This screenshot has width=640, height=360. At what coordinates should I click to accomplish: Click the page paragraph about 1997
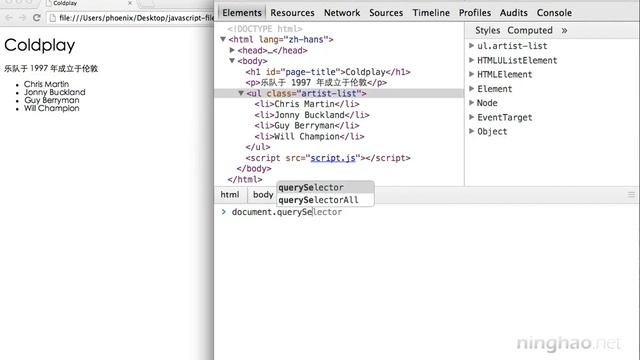51,68
